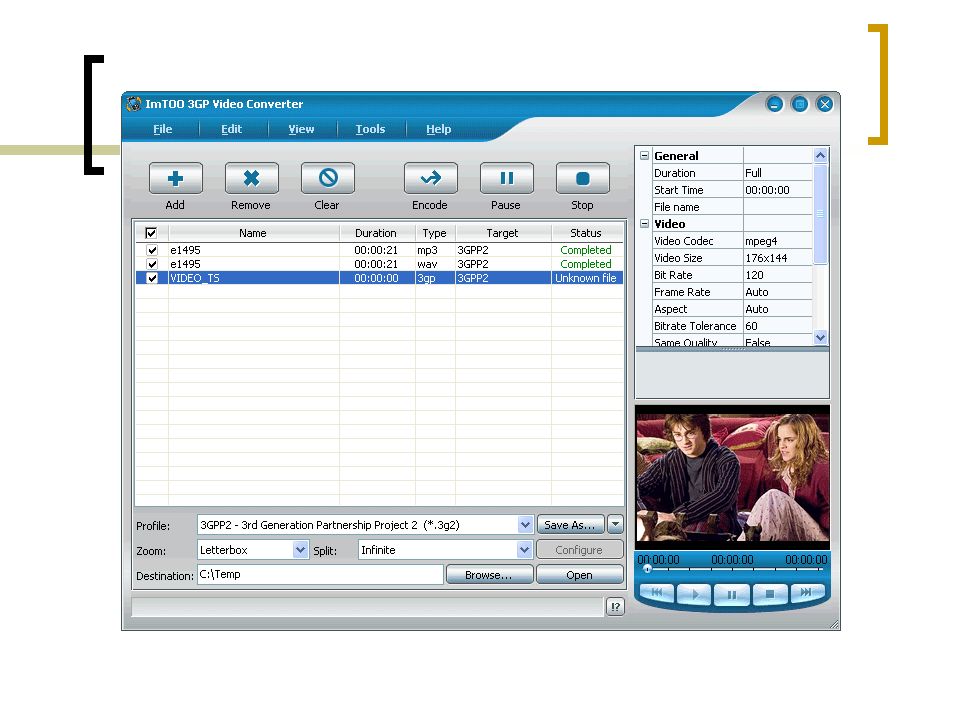Sort list by Duration column header

point(377,233)
